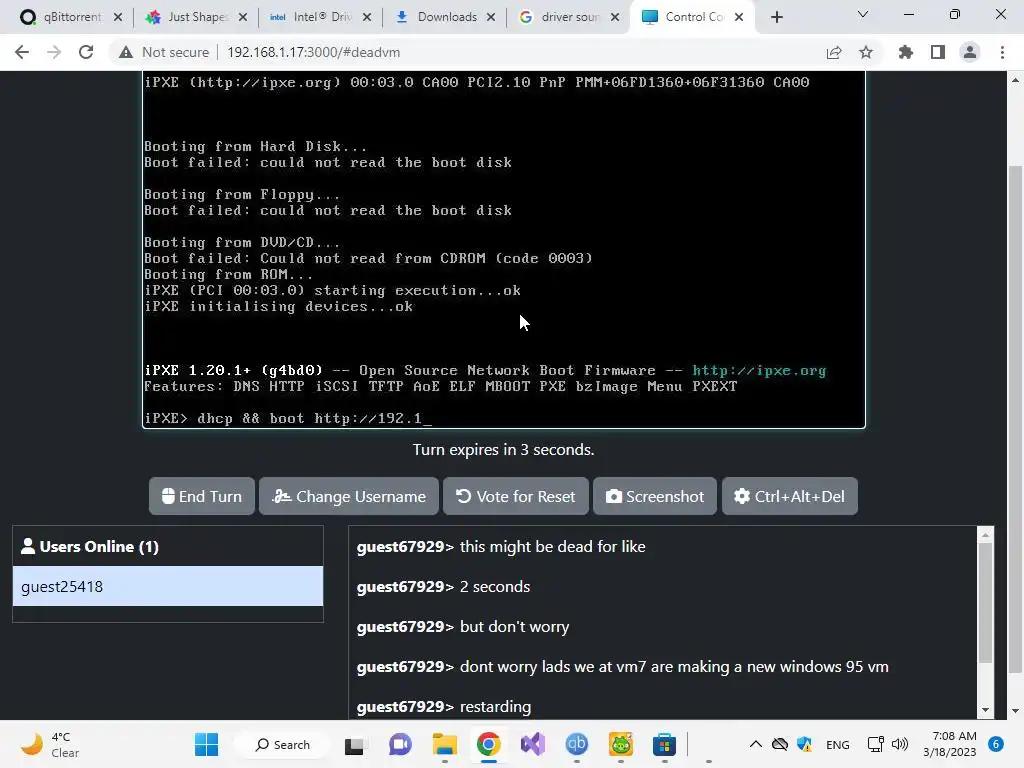1024x768 pixels.
Task: Toggle the Chrome side panel icon
Action: point(938,52)
